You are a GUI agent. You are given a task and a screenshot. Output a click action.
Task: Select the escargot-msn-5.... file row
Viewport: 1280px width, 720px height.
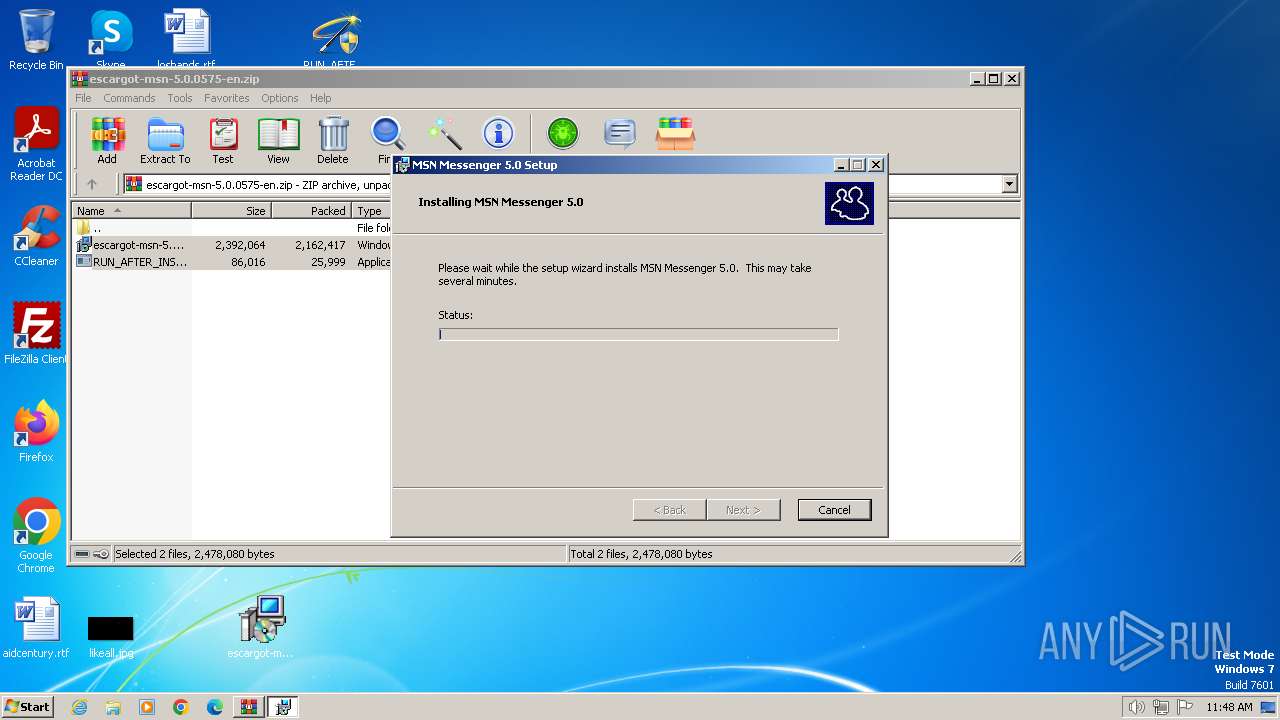[x=232, y=245]
